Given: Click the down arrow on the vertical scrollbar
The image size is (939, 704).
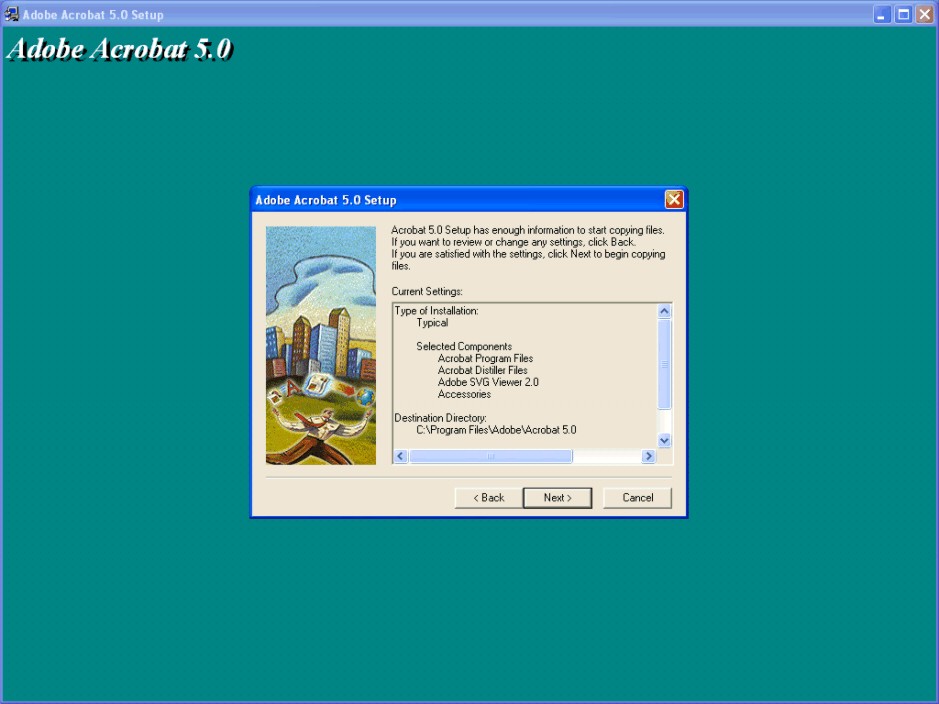Looking at the screenshot, I should (664, 439).
